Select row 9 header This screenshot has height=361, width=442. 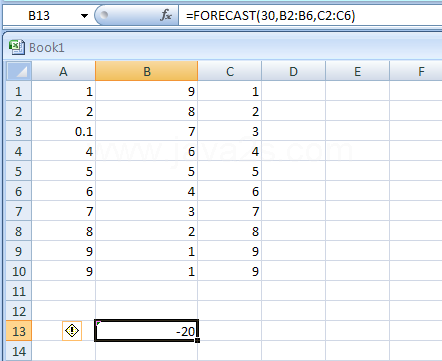pyautogui.click(x=19, y=251)
